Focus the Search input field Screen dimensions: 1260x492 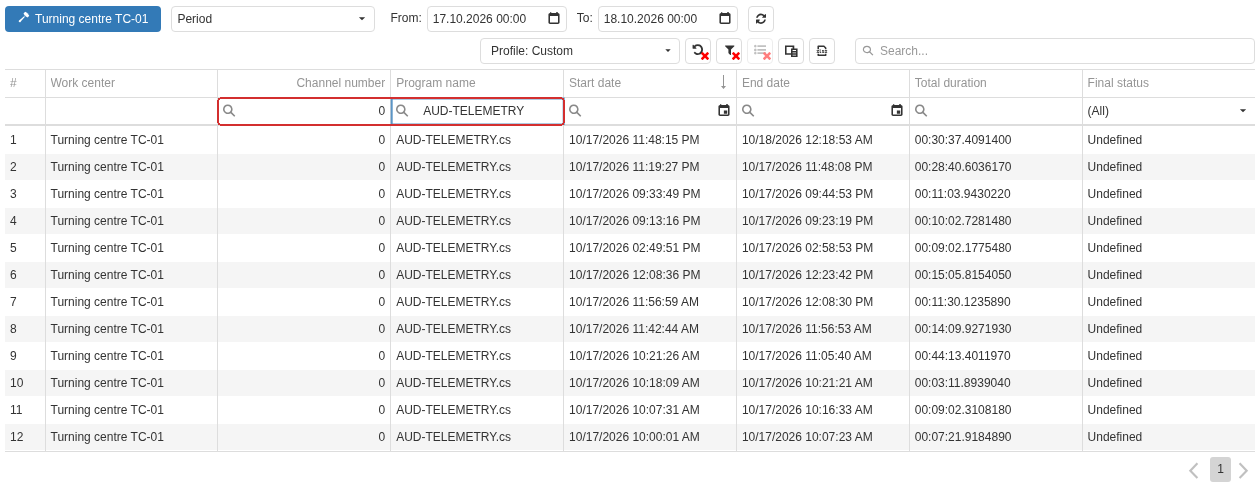pyautogui.click(x=1055, y=51)
